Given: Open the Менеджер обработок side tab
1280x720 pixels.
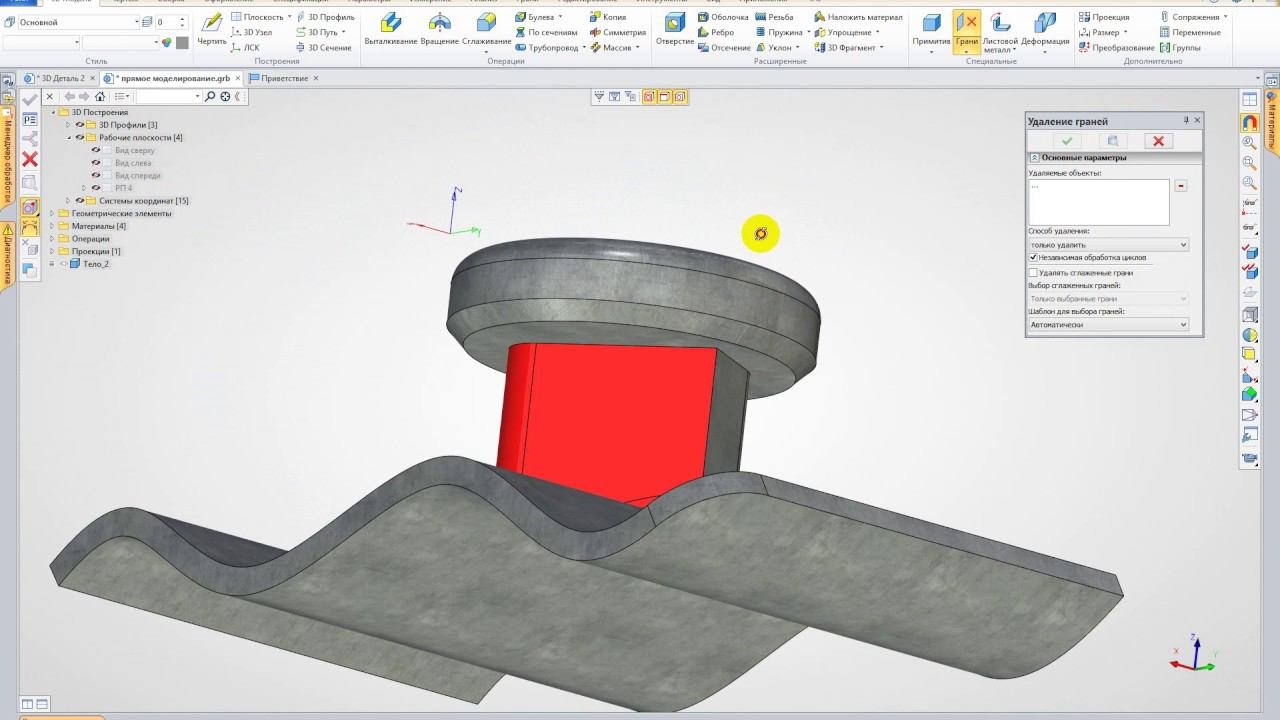Looking at the screenshot, I should (7, 157).
